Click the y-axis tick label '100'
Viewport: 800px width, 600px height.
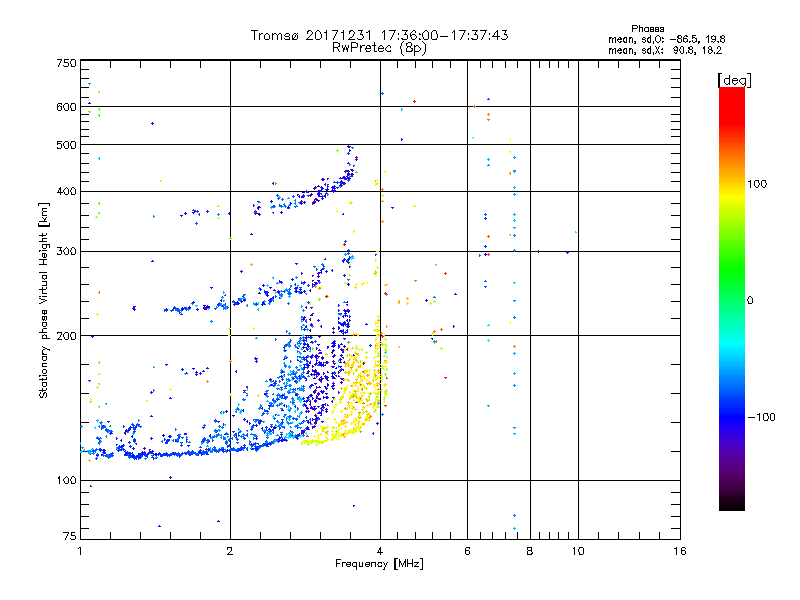coord(66,481)
